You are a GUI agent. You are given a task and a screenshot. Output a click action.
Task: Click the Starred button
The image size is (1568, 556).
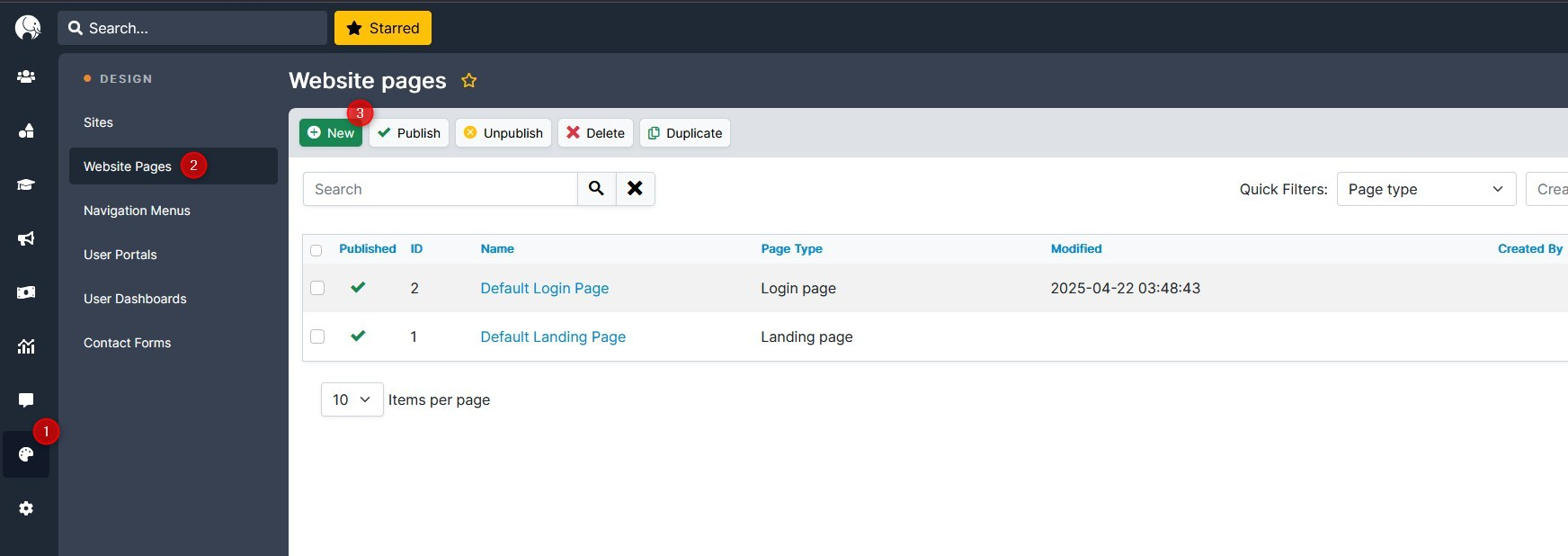click(383, 28)
